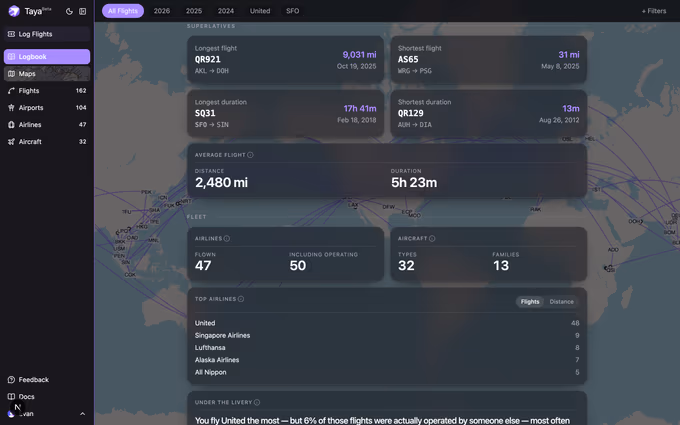Screen dimensions: 680x425
Task: Click info icon next to Top Airlines
Action: [241, 299]
